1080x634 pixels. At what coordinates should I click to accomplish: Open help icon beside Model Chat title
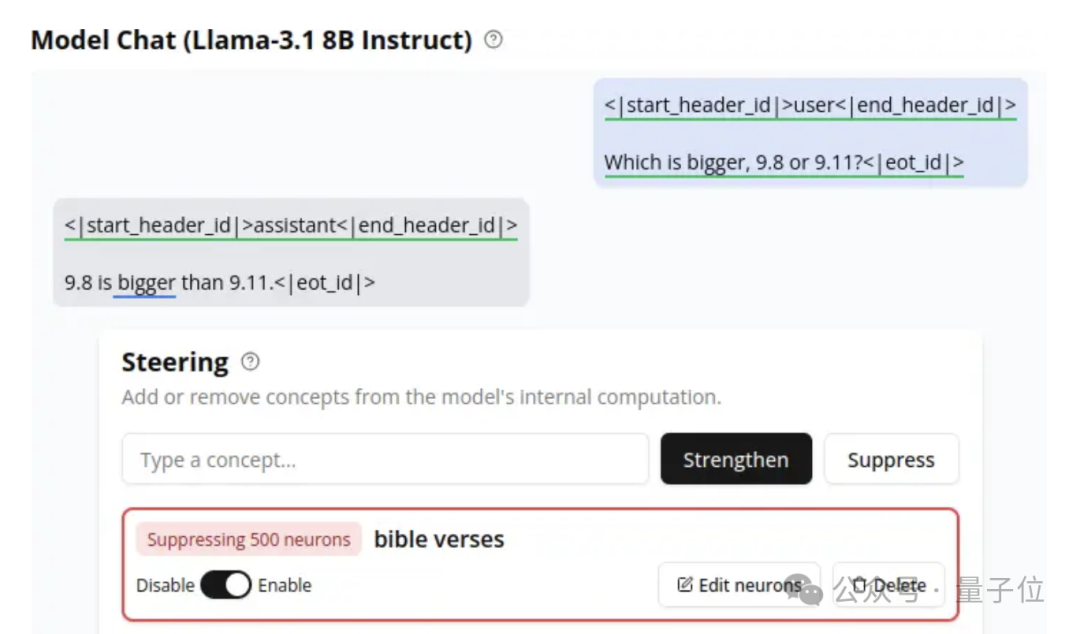tap(493, 39)
